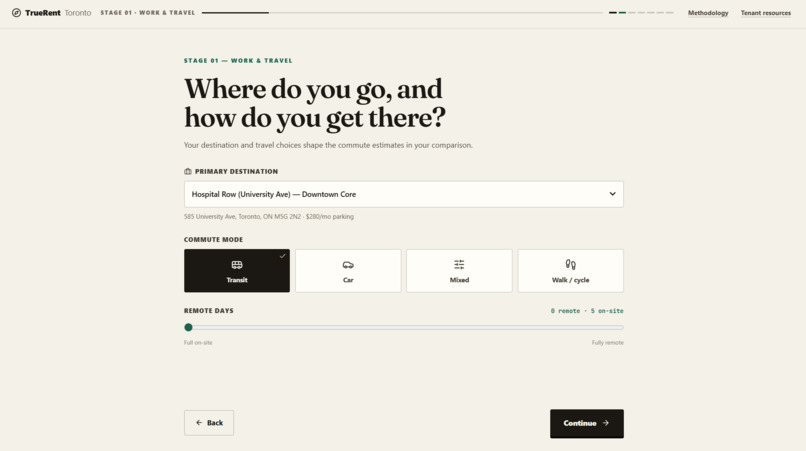Click the checkmark on the Transit card

282,256
